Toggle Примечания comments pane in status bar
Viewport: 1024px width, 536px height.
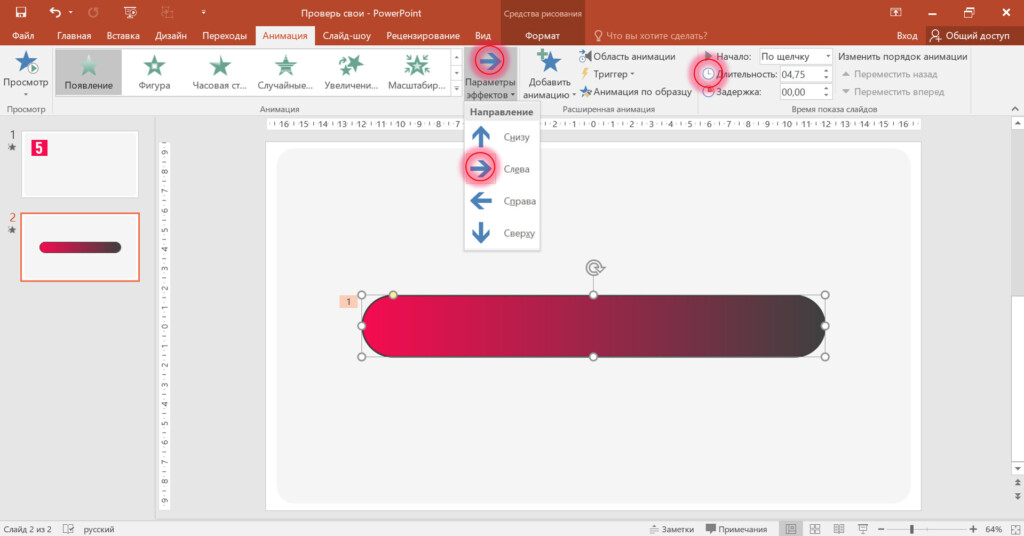coord(736,528)
